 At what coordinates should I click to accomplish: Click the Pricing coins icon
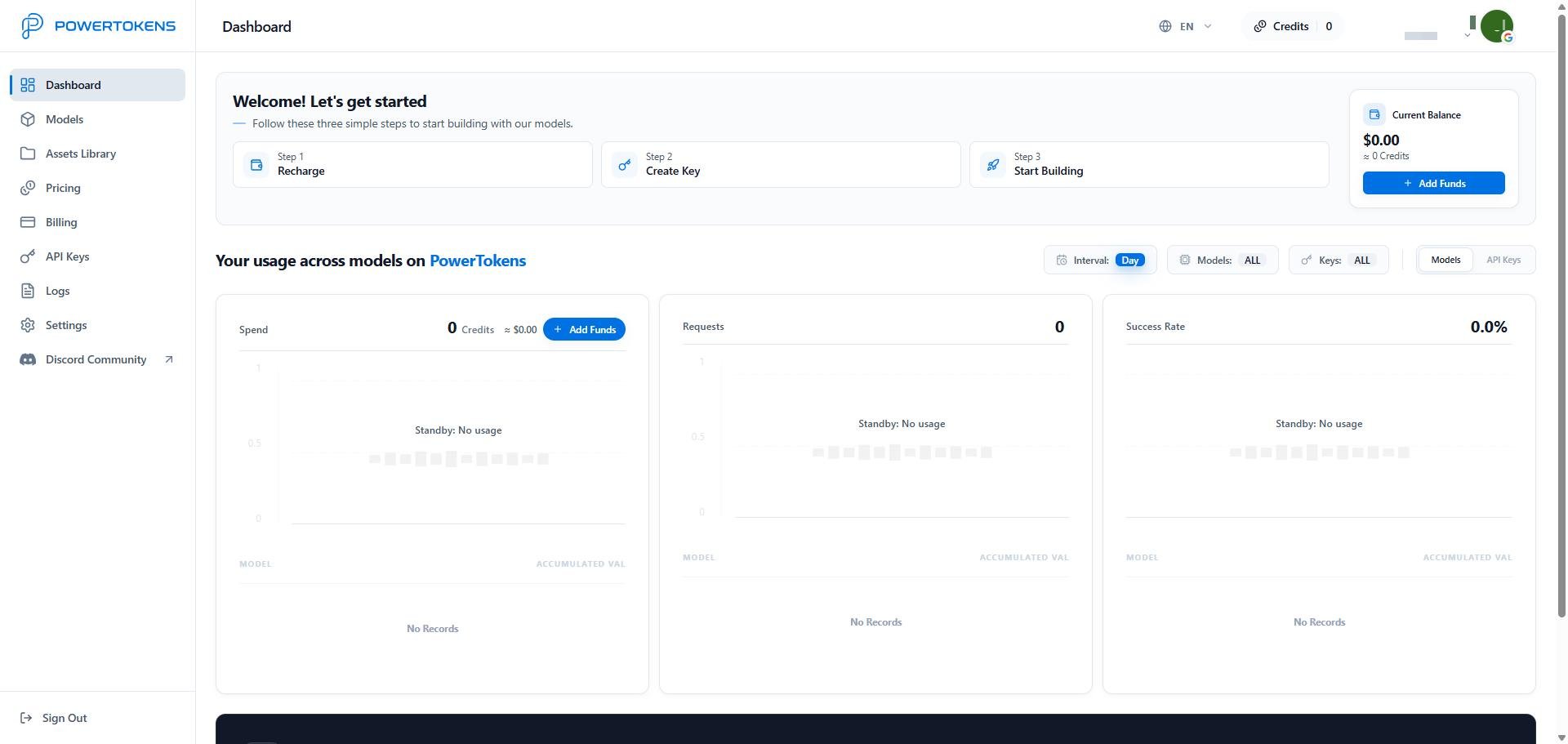click(28, 188)
